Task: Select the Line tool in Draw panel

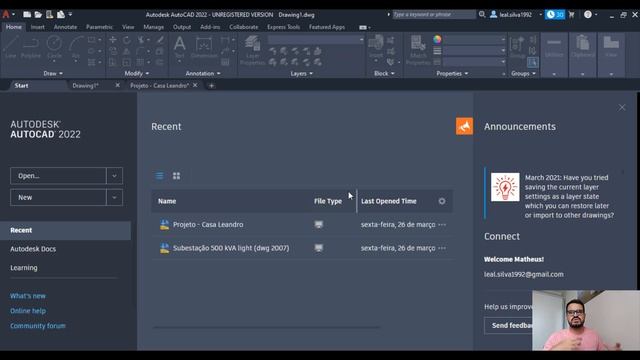Action: (11, 47)
